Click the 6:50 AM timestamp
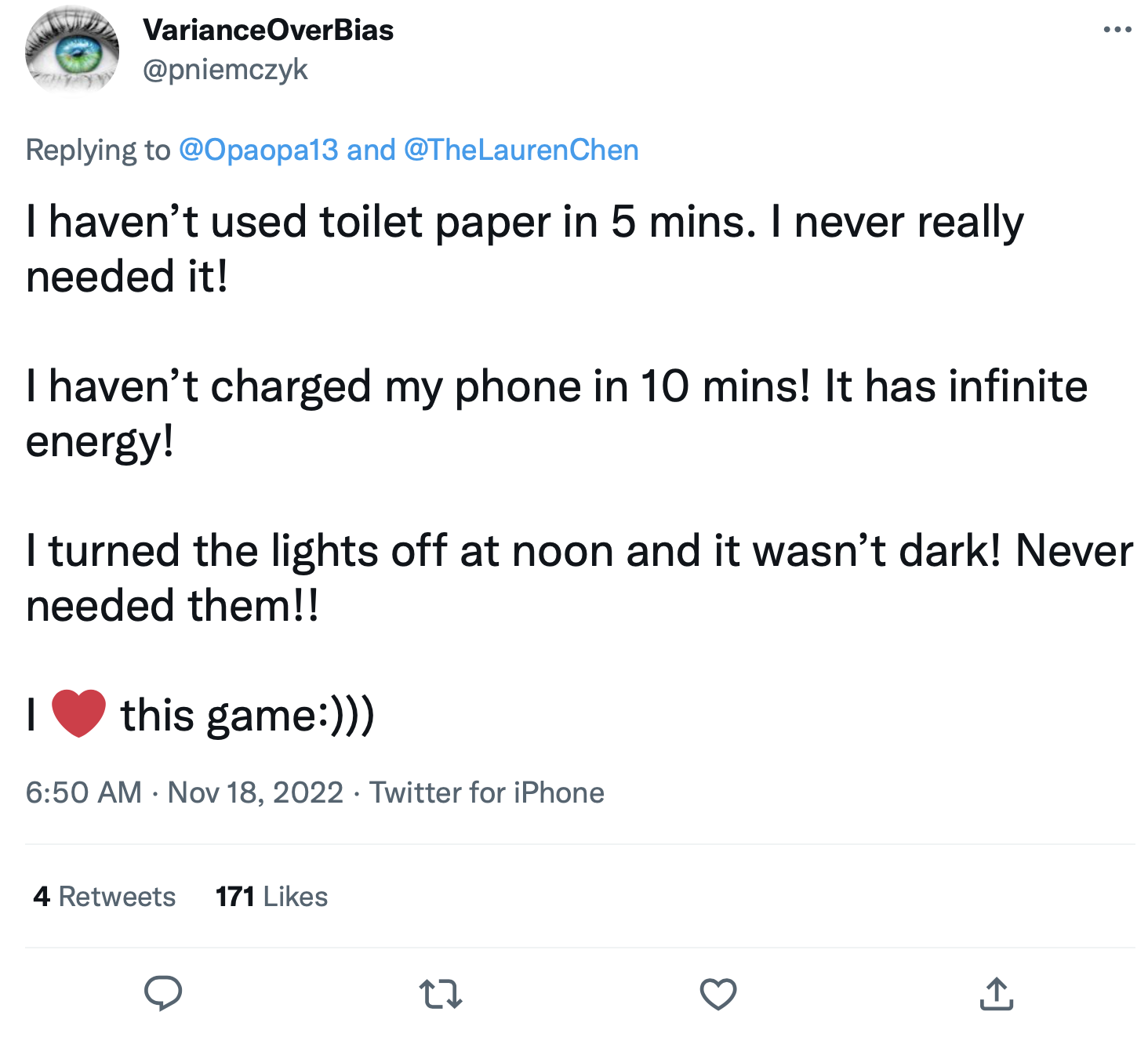 [84, 792]
